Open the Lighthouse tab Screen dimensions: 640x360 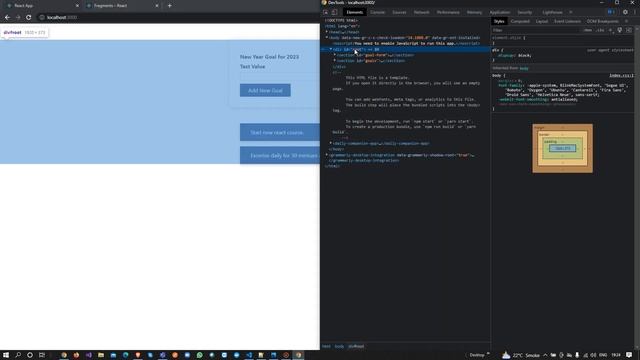tap(553, 12)
